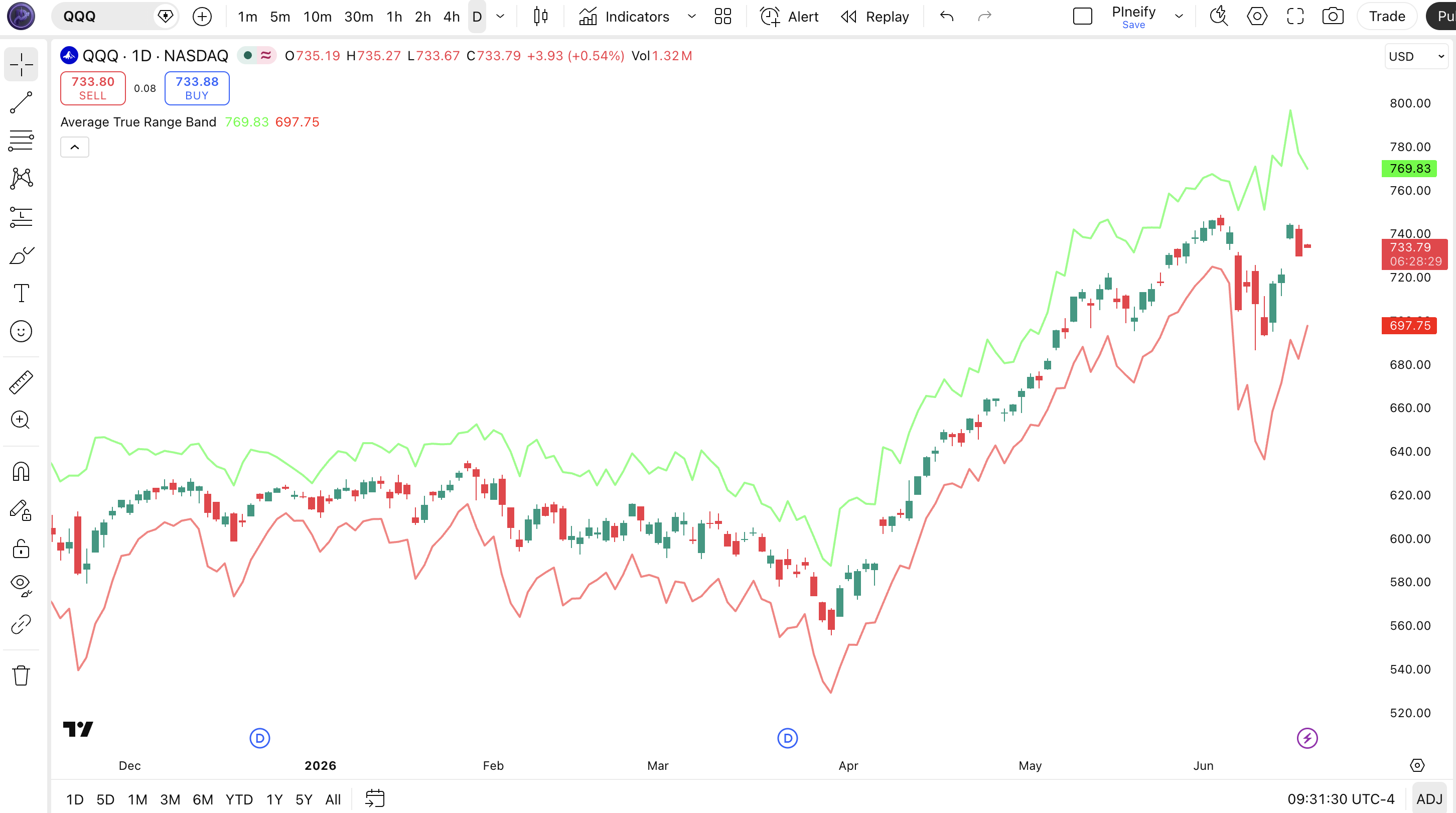The image size is (1456, 813).
Task: Click the add symbol plus button
Action: coord(202,17)
